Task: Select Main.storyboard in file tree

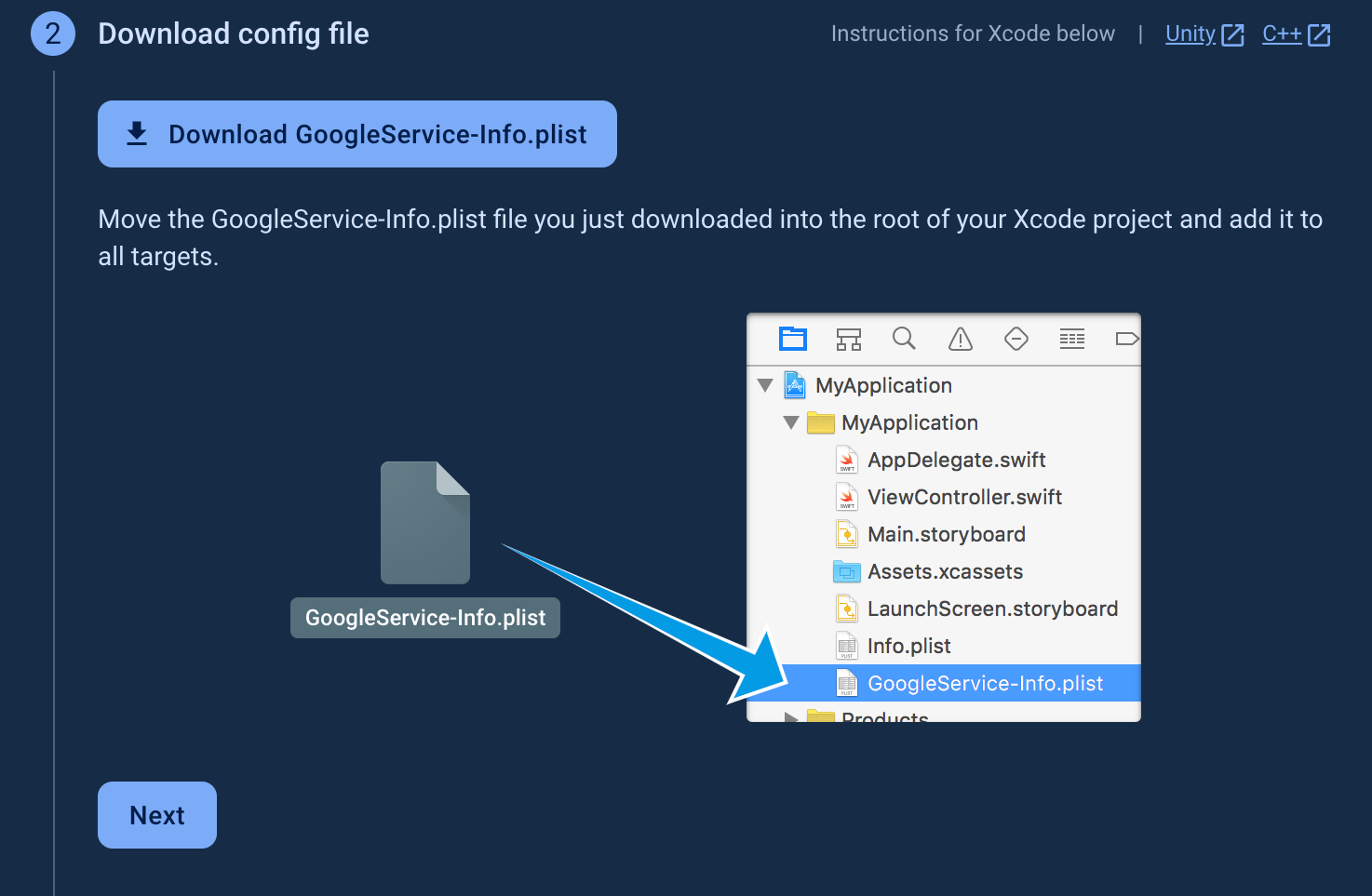Action: click(944, 534)
